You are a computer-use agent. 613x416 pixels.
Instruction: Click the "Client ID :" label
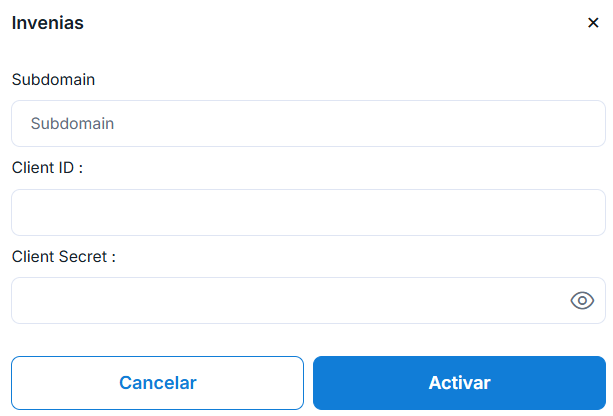point(47,167)
